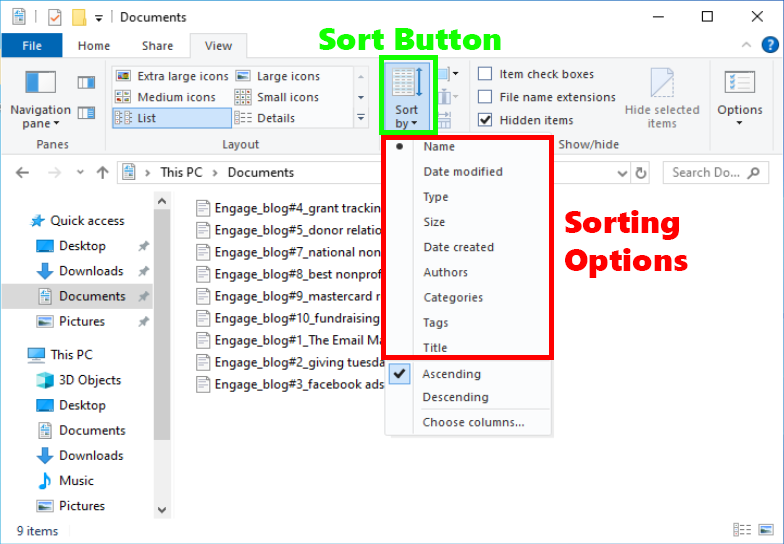Click the Sort by button
Image resolution: width=784 pixels, height=544 pixels.
coord(408,97)
